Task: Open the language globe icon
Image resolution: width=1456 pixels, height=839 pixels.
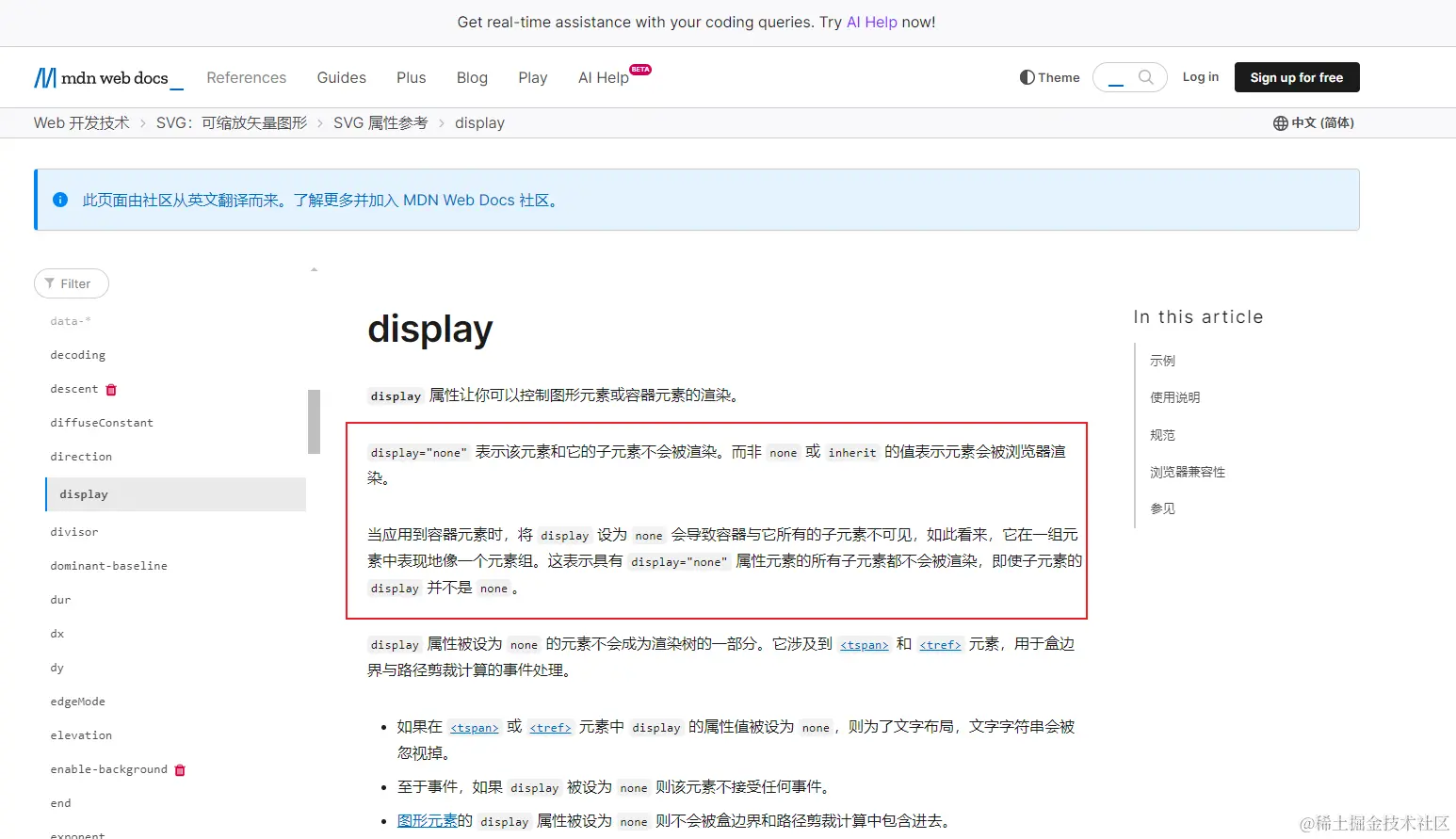Action: point(1281,122)
